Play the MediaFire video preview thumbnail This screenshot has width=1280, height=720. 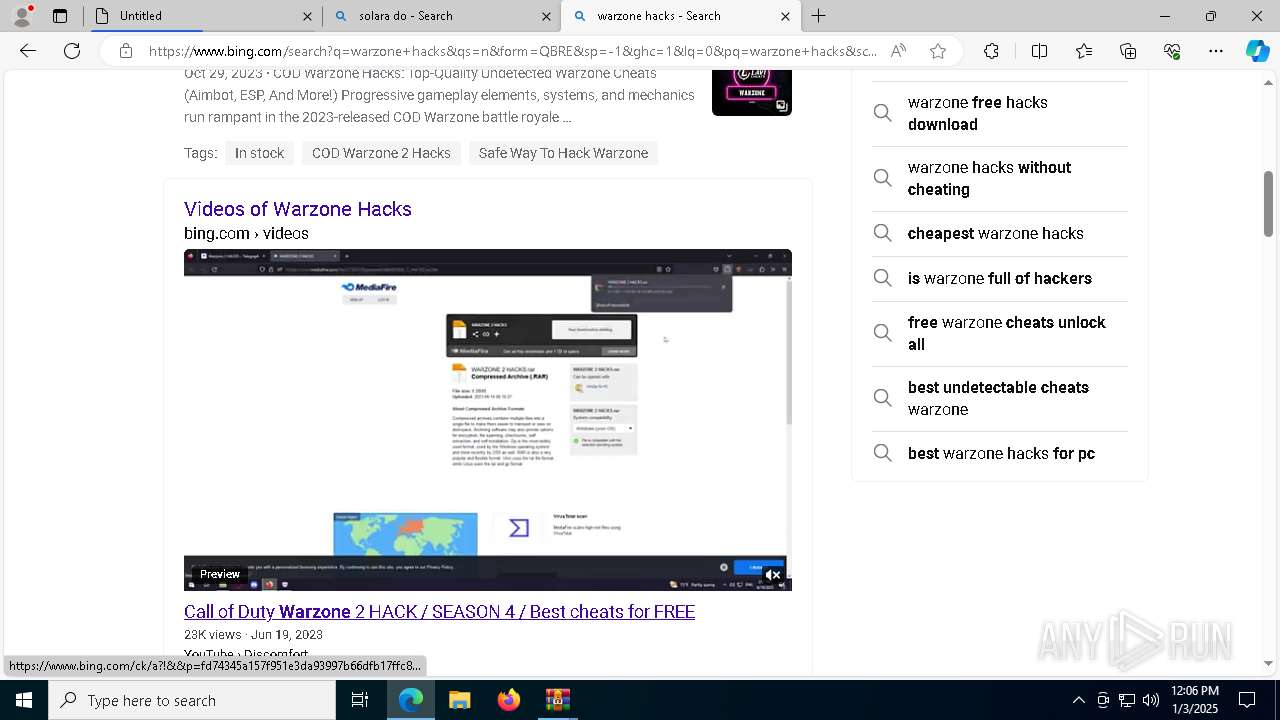(488, 420)
